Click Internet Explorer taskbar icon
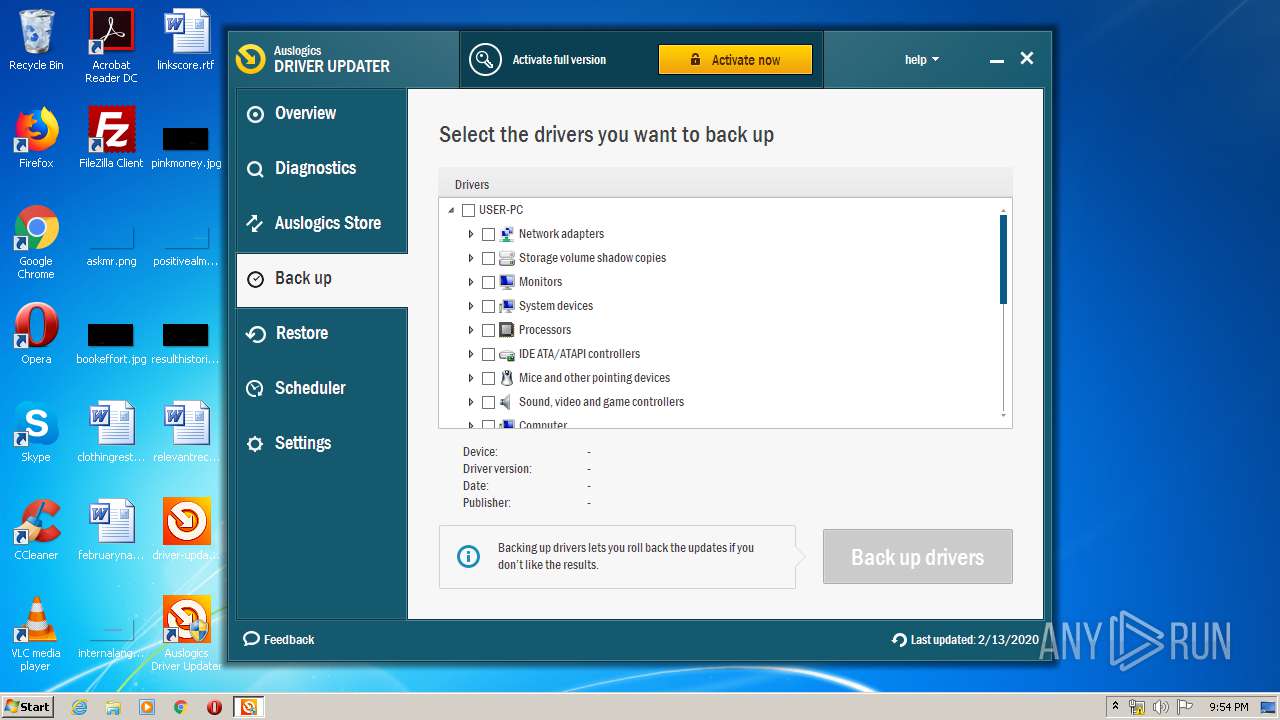This screenshot has height=720, width=1280. (x=79, y=707)
